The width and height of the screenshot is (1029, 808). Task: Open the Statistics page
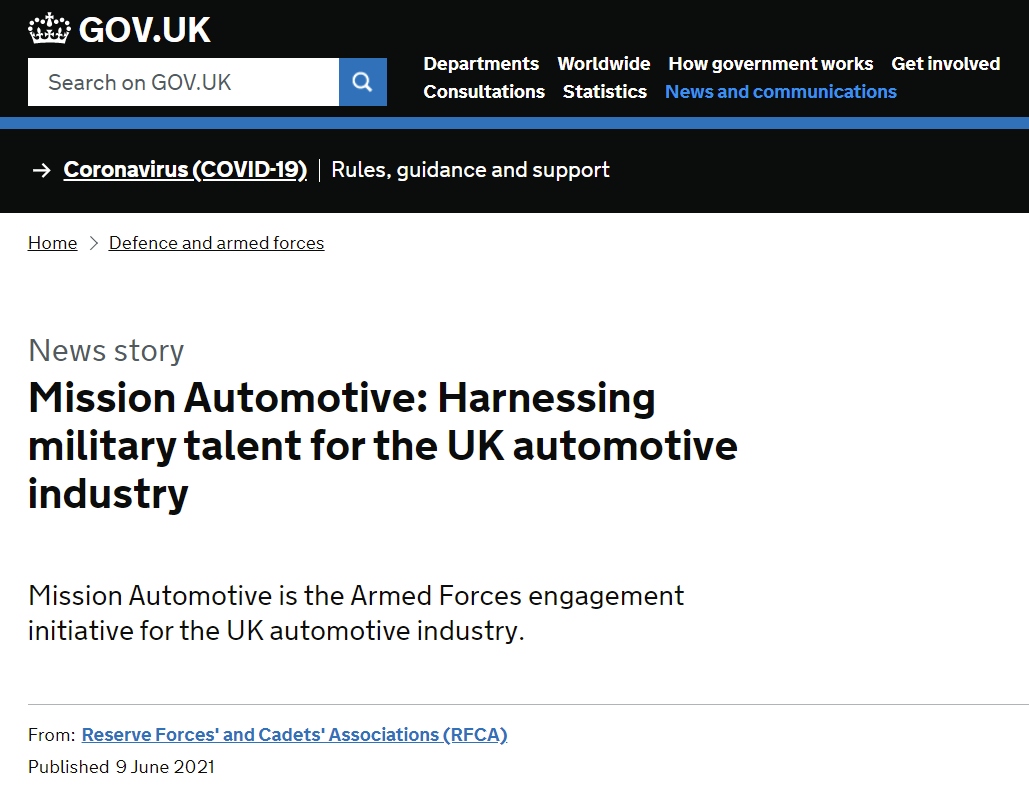click(604, 91)
